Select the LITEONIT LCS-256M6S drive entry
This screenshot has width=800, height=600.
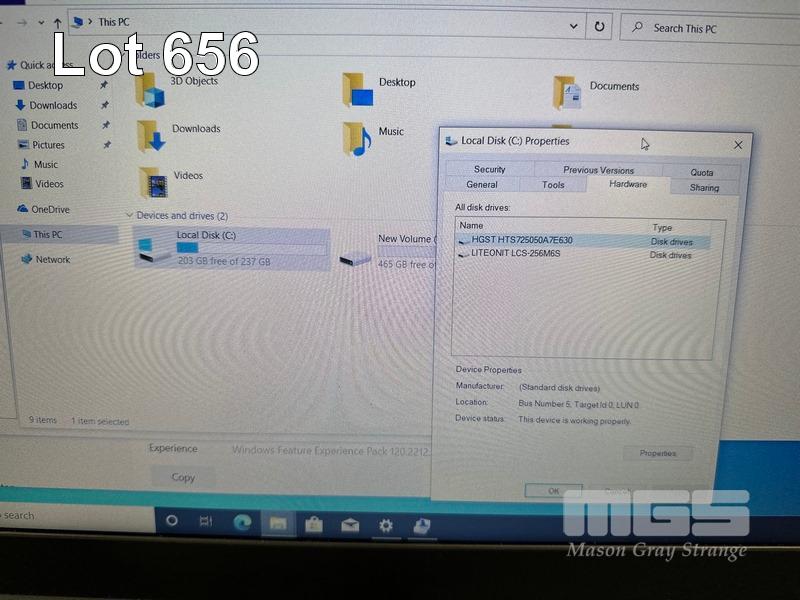point(515,254)
